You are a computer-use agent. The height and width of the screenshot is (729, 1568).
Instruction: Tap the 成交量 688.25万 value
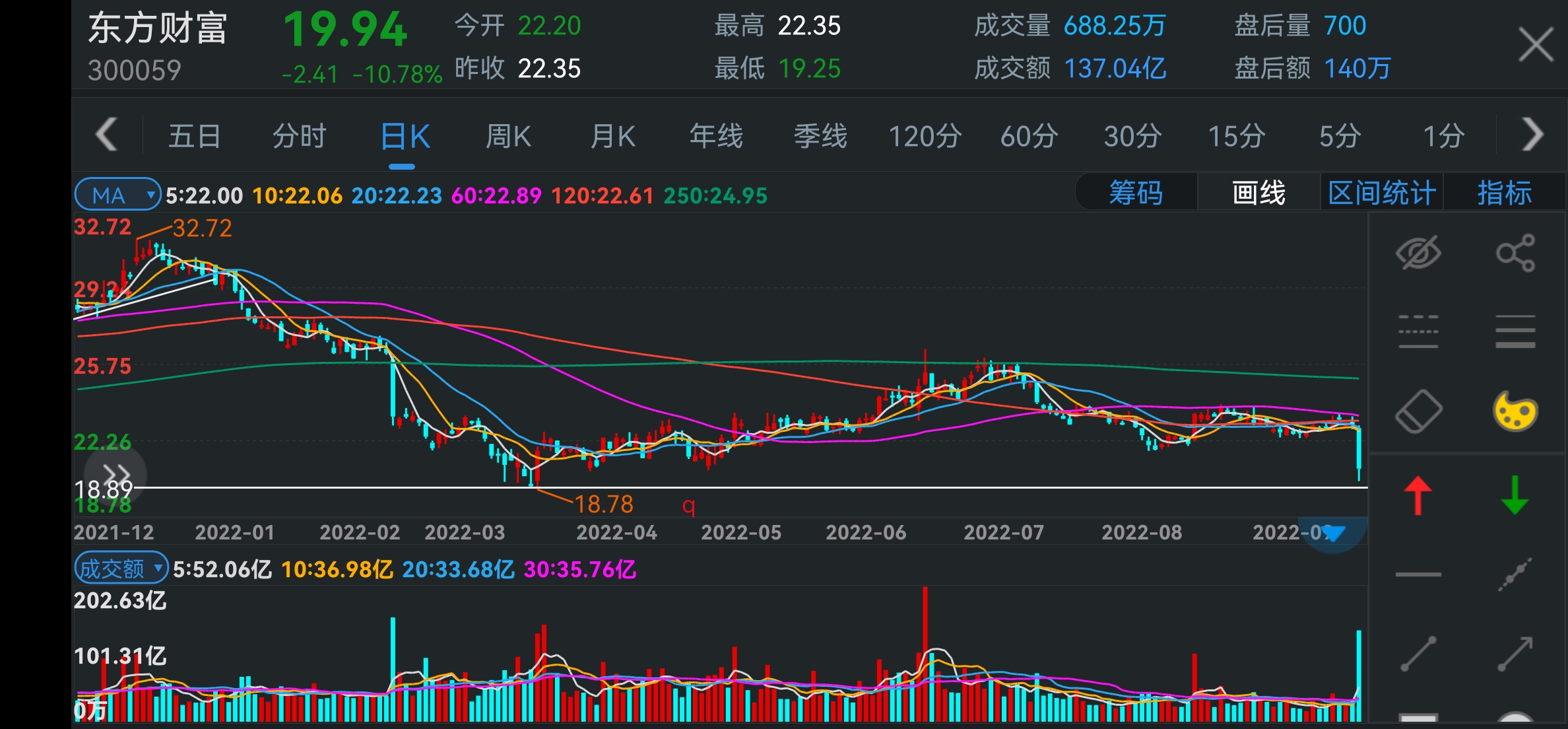pos(1115,26)
